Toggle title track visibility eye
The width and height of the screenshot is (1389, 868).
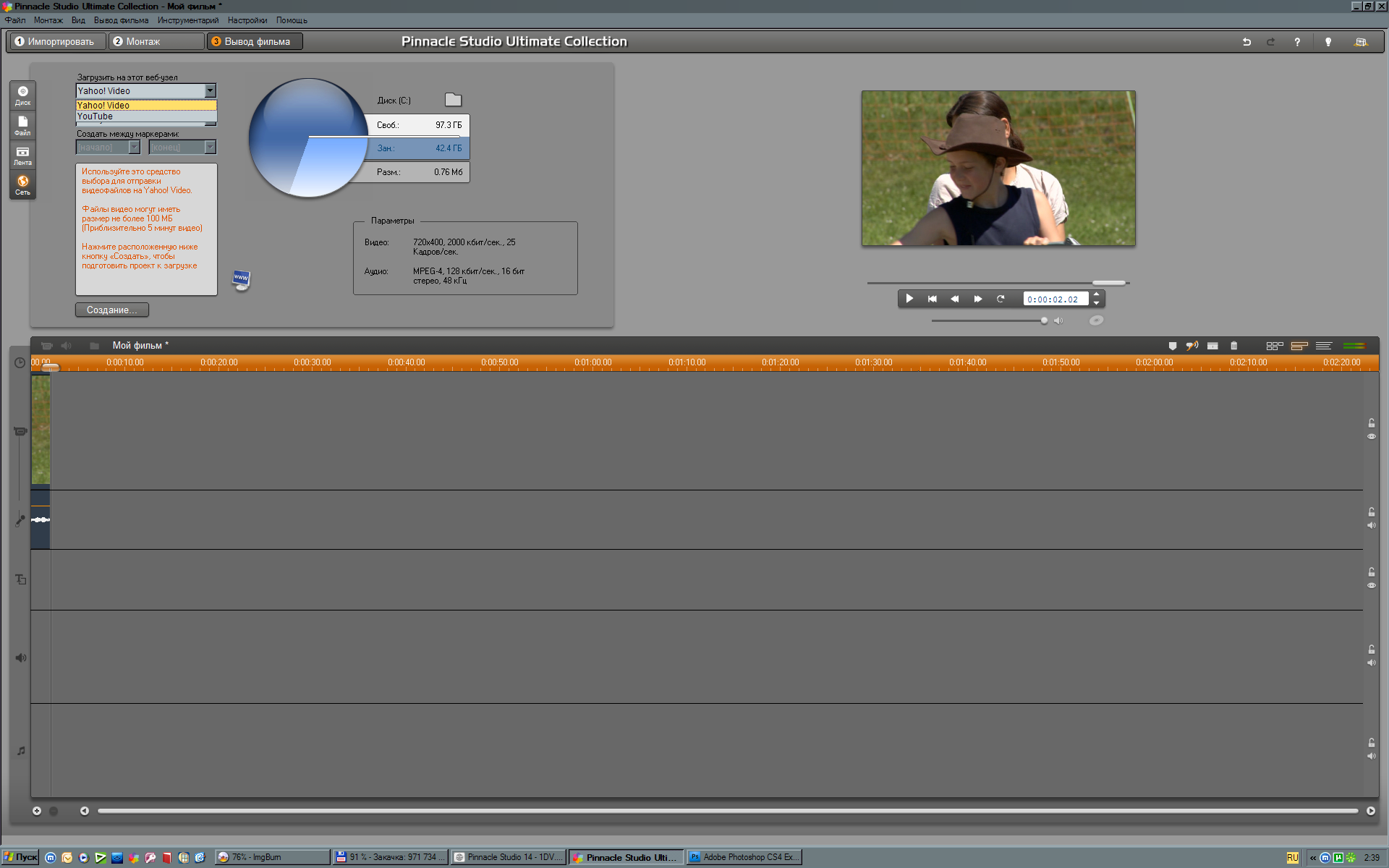pos(1371,585)
